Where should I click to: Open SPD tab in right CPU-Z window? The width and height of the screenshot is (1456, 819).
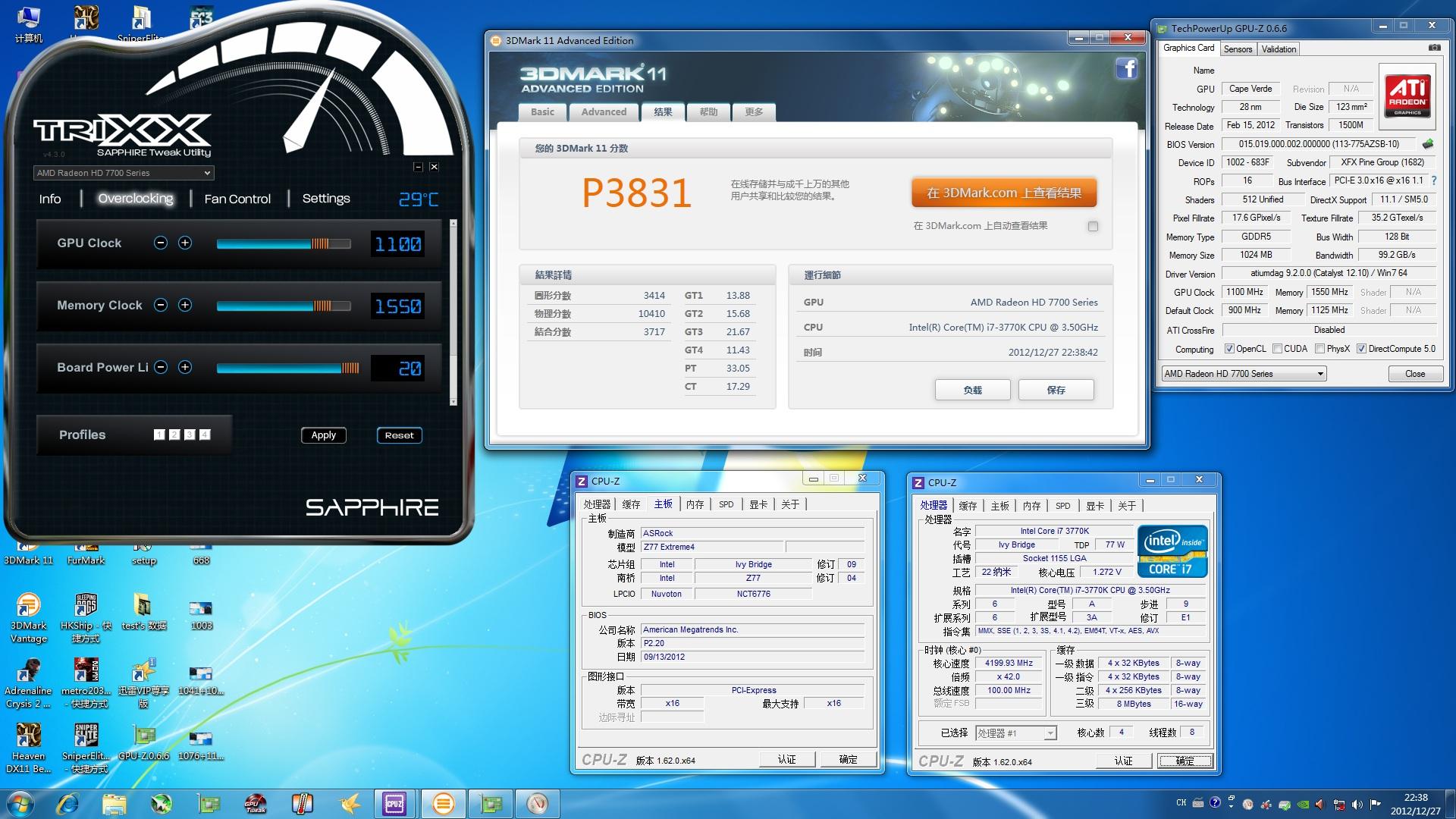point(1062,506)
